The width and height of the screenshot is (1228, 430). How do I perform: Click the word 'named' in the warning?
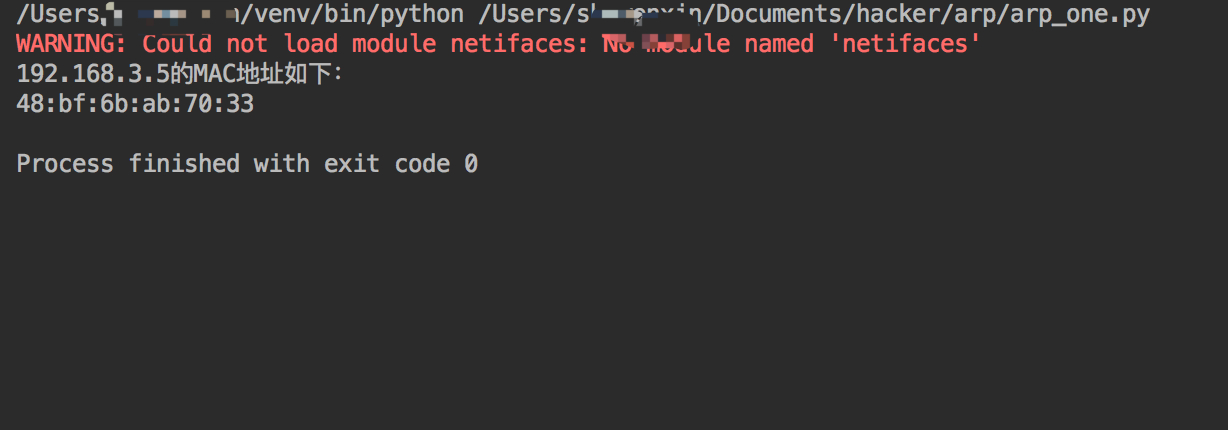click(x=778, y=44)
